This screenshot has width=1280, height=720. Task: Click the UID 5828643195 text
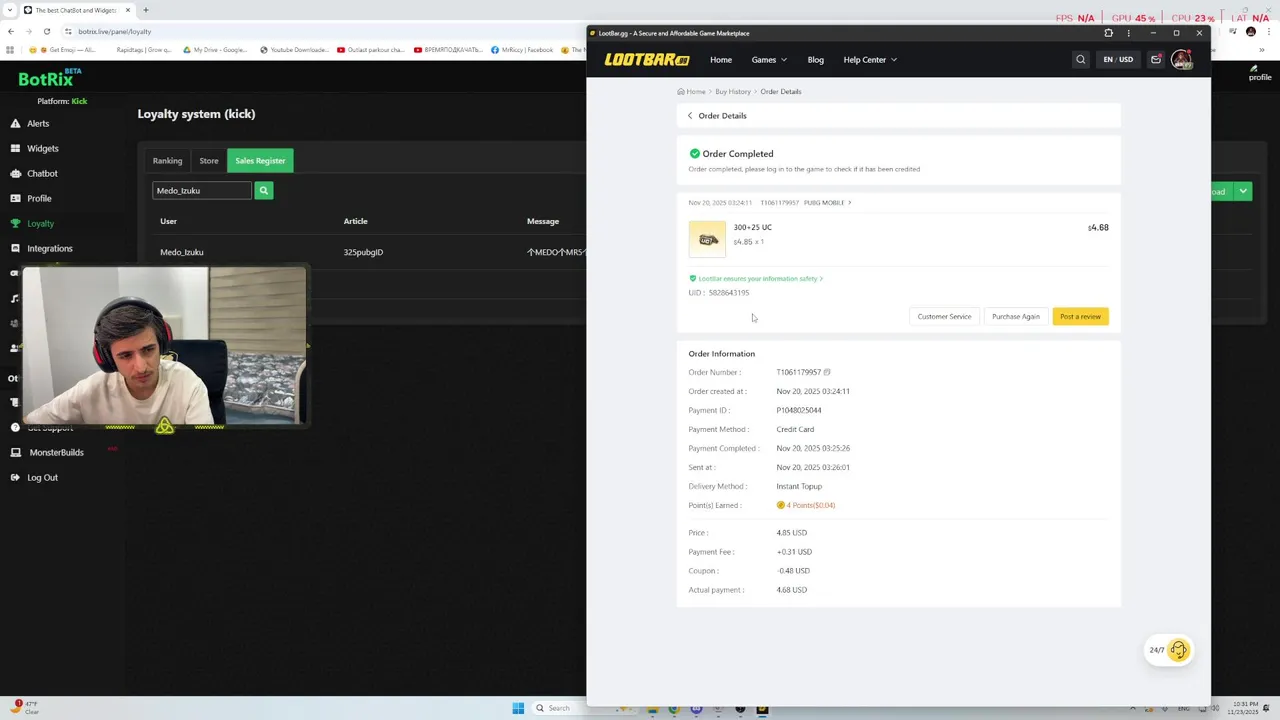[x=719, y=293]
